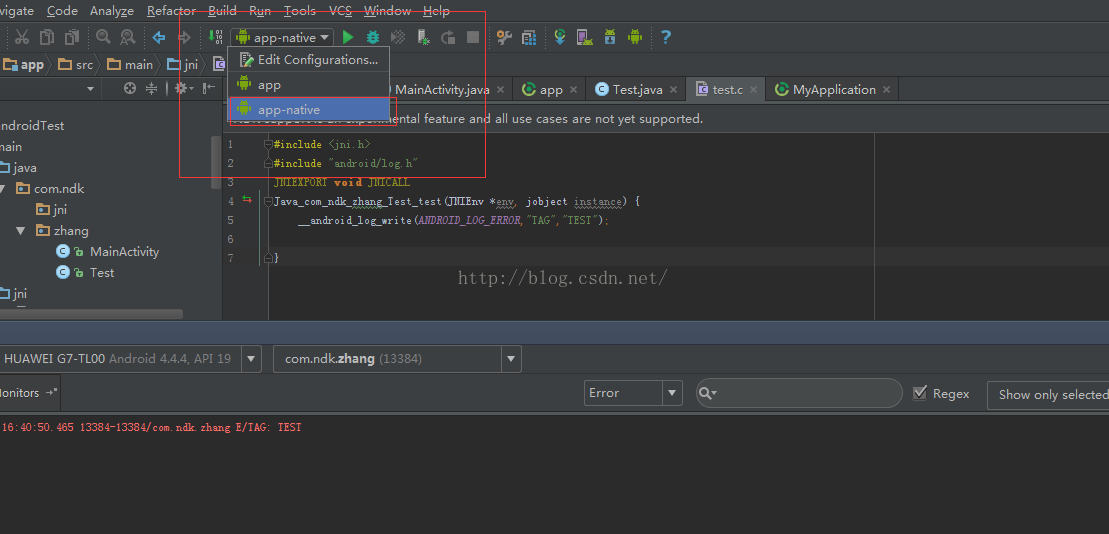Open the Help question mark icon

pos(666,37)
